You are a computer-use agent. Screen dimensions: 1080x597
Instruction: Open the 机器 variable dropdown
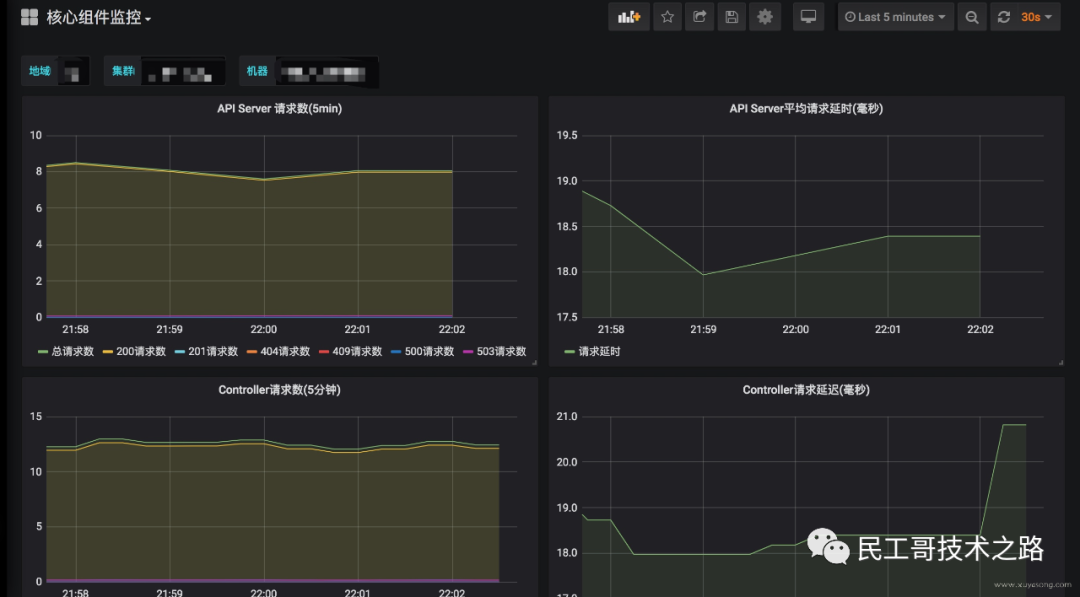coord(326,72)
